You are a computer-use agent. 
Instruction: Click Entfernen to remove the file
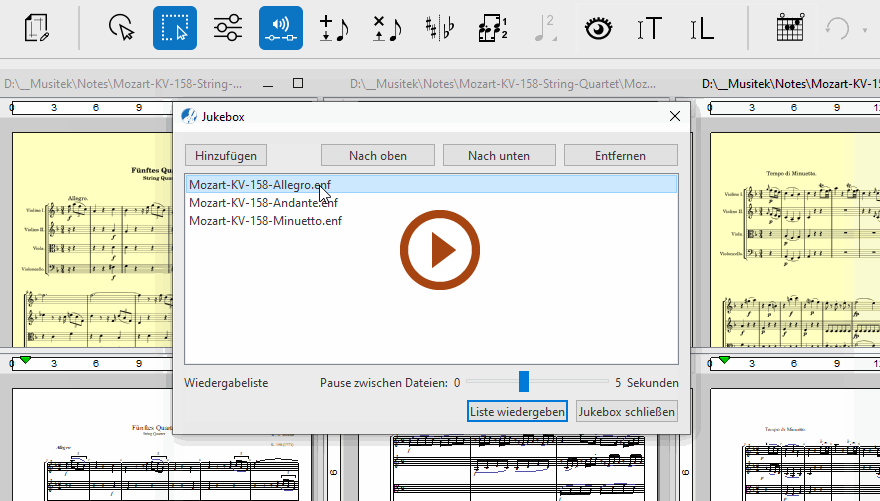620,155
